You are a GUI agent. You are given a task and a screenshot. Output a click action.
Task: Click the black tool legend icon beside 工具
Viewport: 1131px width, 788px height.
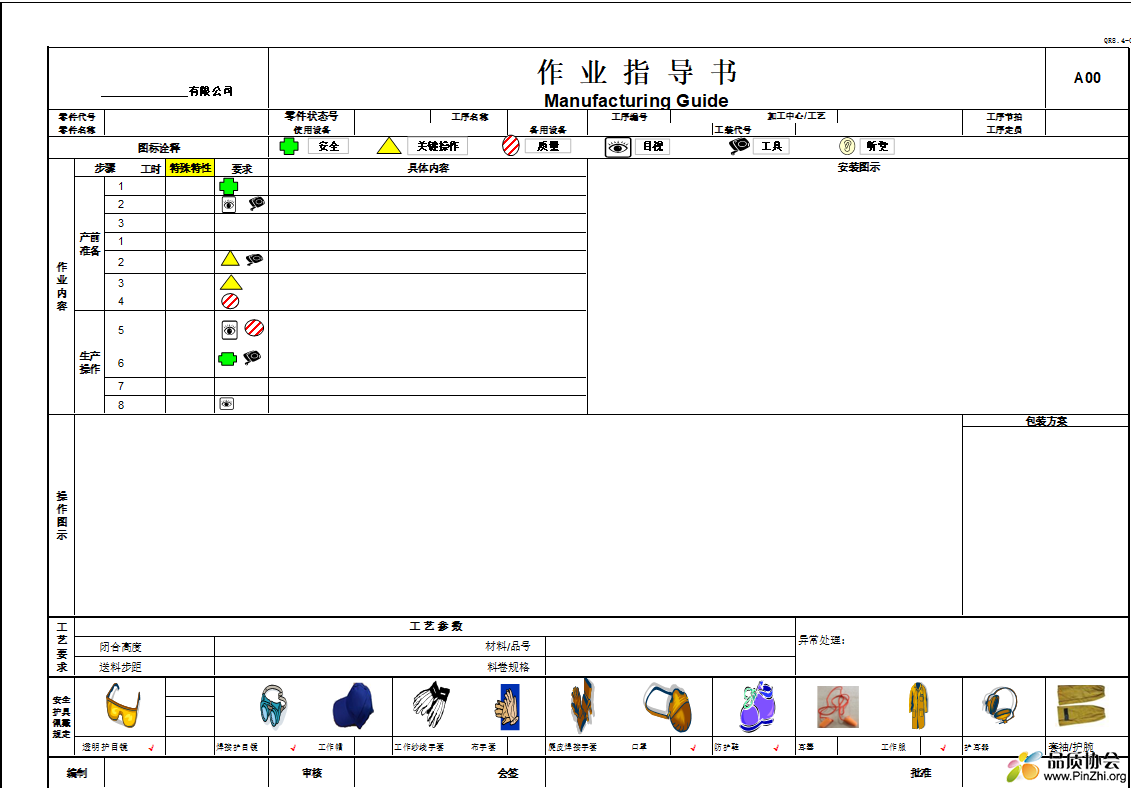click(x=739, y=146)
